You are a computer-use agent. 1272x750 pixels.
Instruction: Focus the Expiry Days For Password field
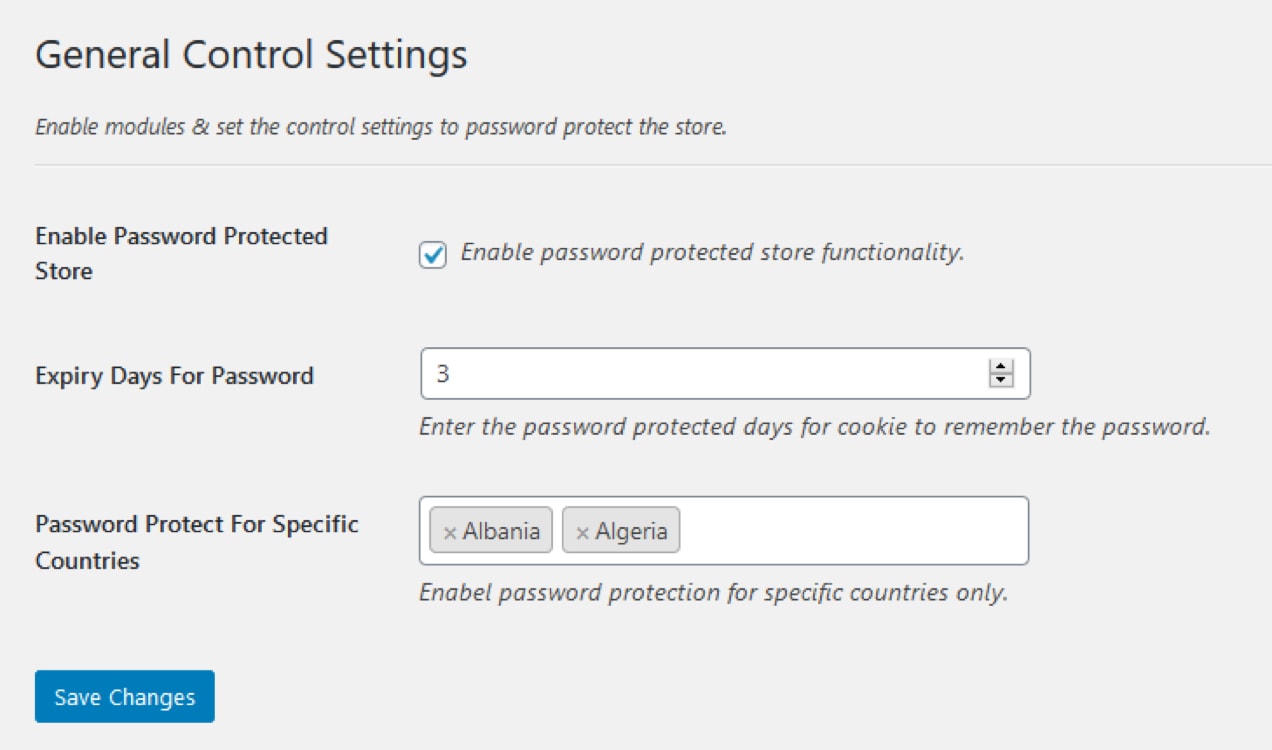700,374
